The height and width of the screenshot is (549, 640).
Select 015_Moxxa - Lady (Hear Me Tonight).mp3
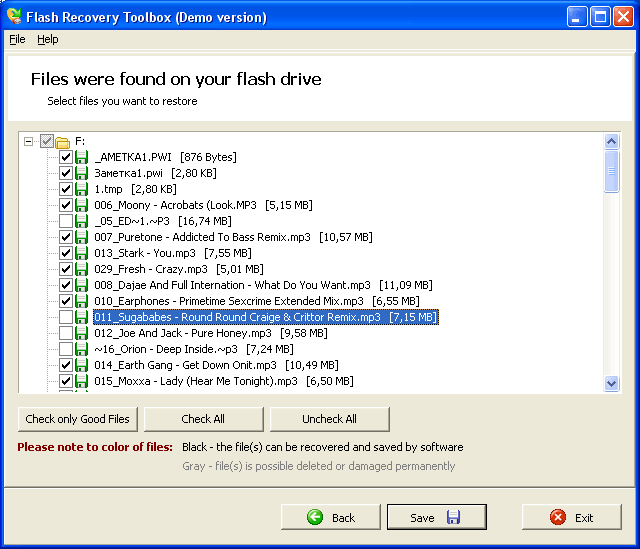(224, 381)
